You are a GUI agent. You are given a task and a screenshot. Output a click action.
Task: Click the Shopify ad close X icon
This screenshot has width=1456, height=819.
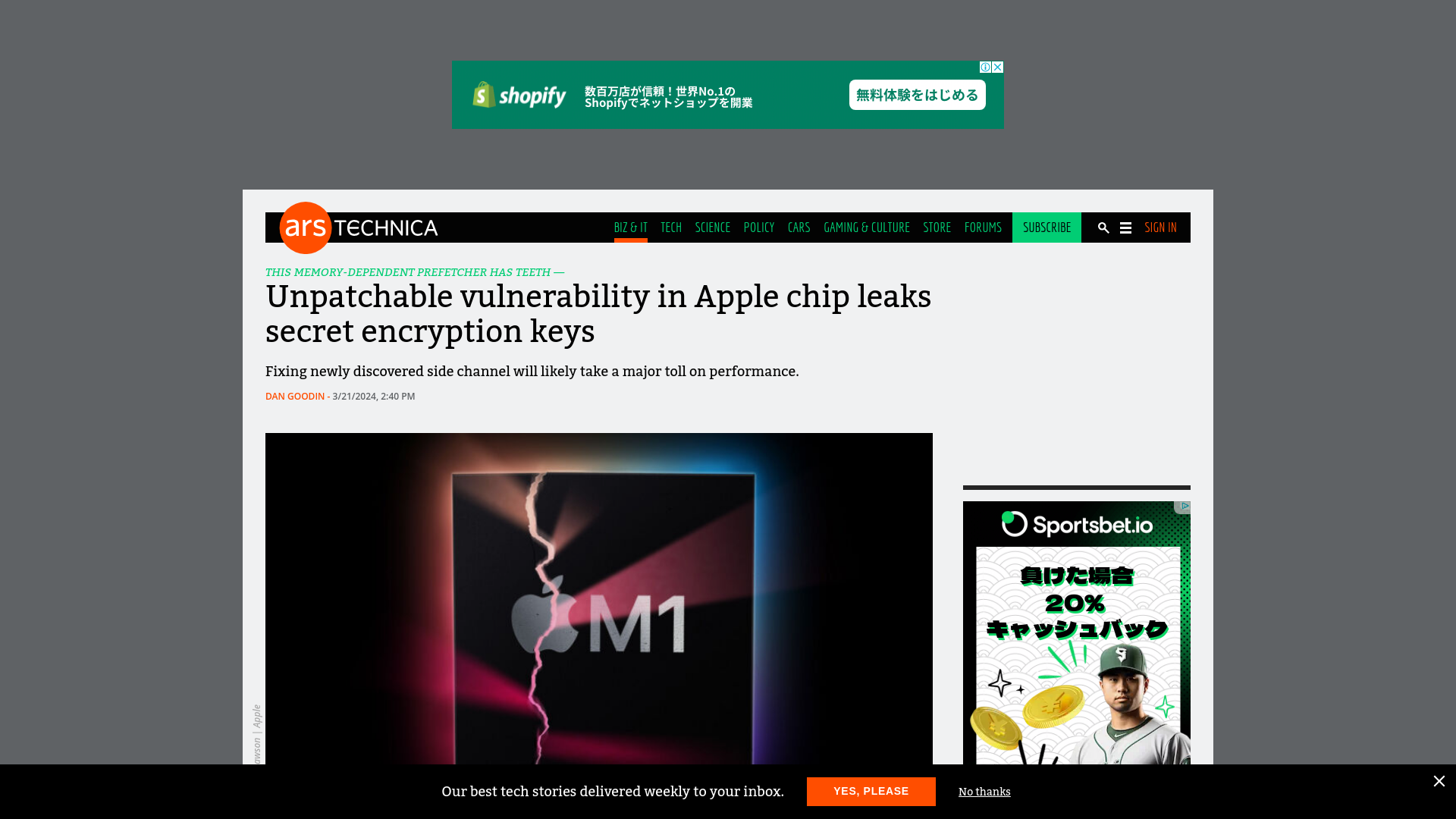998,67
